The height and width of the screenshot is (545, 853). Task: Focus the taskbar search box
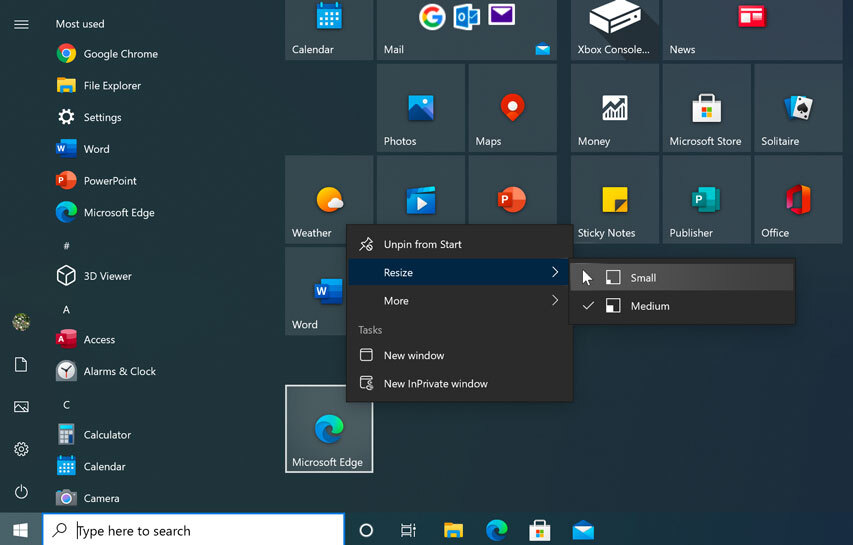point(194,530)
